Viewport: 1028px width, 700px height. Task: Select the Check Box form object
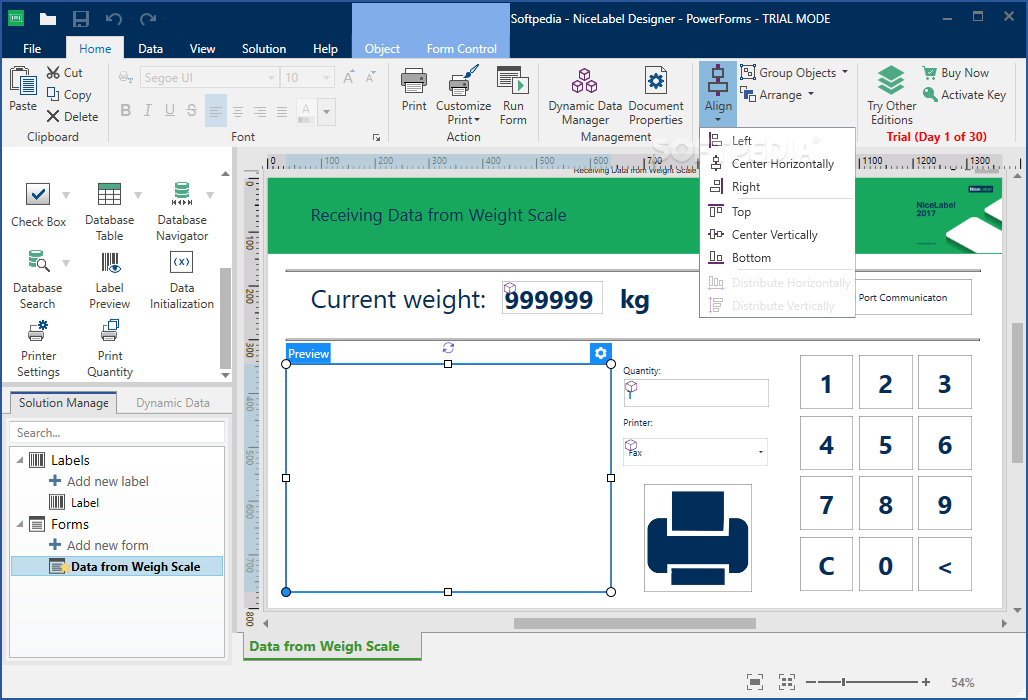coord(38,205)
